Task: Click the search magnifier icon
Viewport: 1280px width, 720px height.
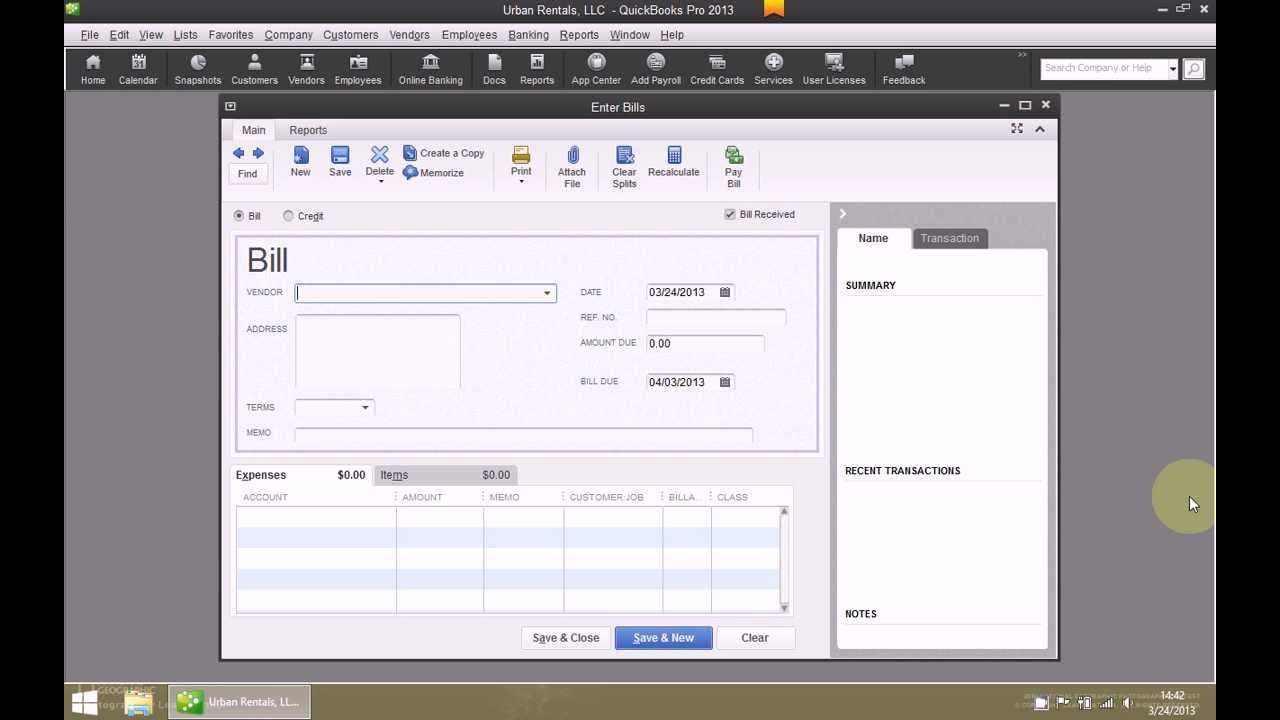Action: click(x=1194, y=69)
